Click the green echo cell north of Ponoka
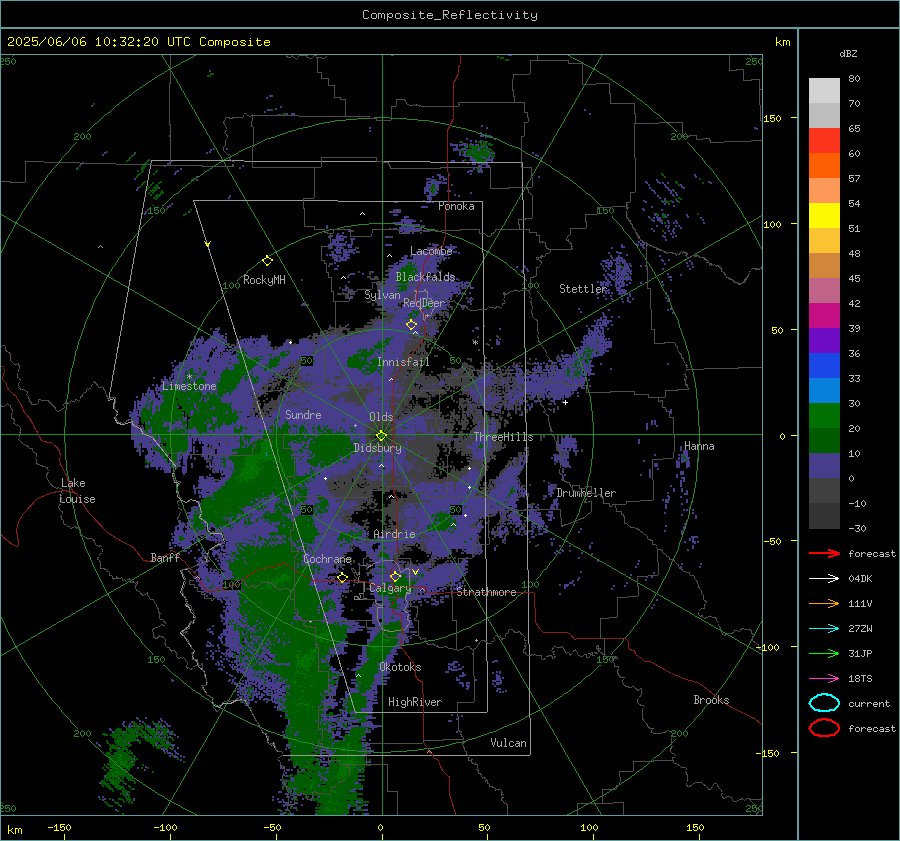900x841 pixels. tap(476, 152)
